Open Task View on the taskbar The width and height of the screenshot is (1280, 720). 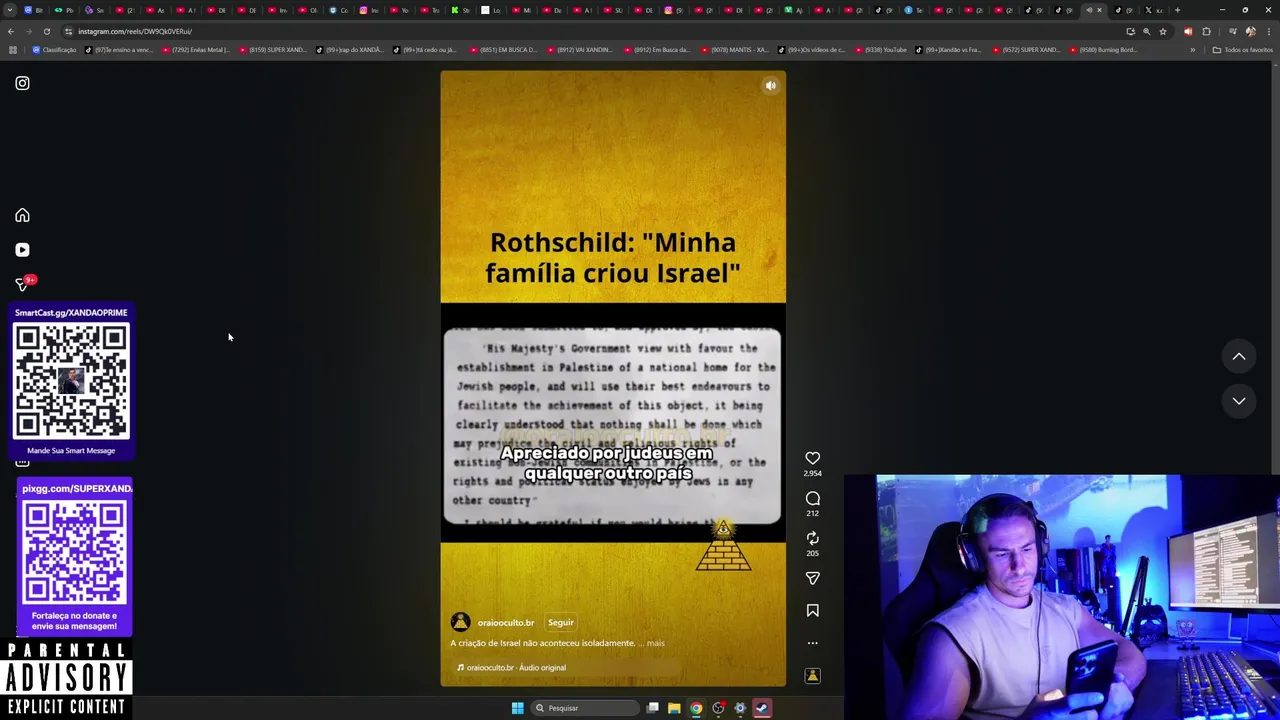pyautogui.click(x=652, y=708)
